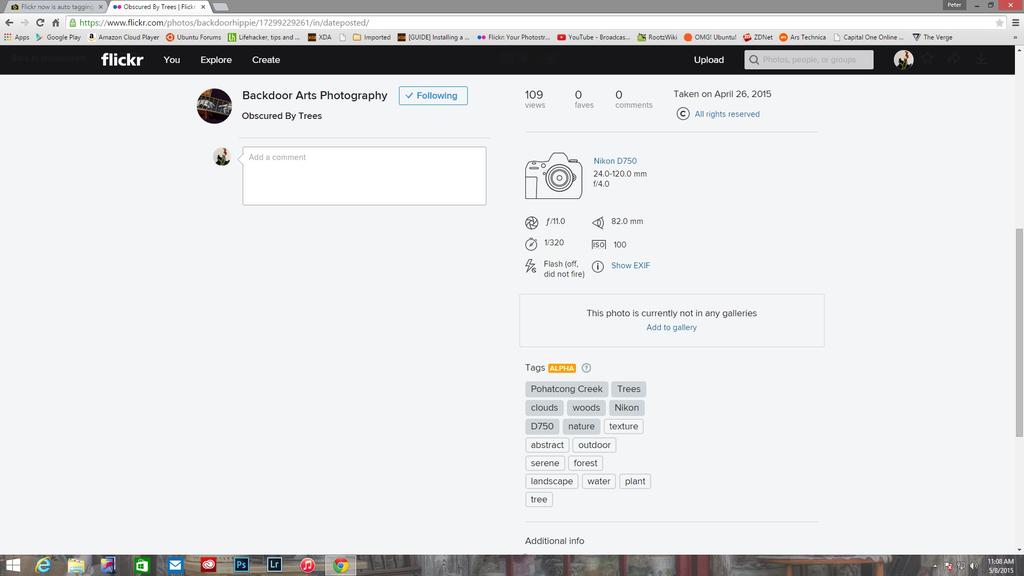This screenshot has width=1024, height=576.
Task: Open the Chrome menu hamburger button
Action: (x=1014, y=22)
